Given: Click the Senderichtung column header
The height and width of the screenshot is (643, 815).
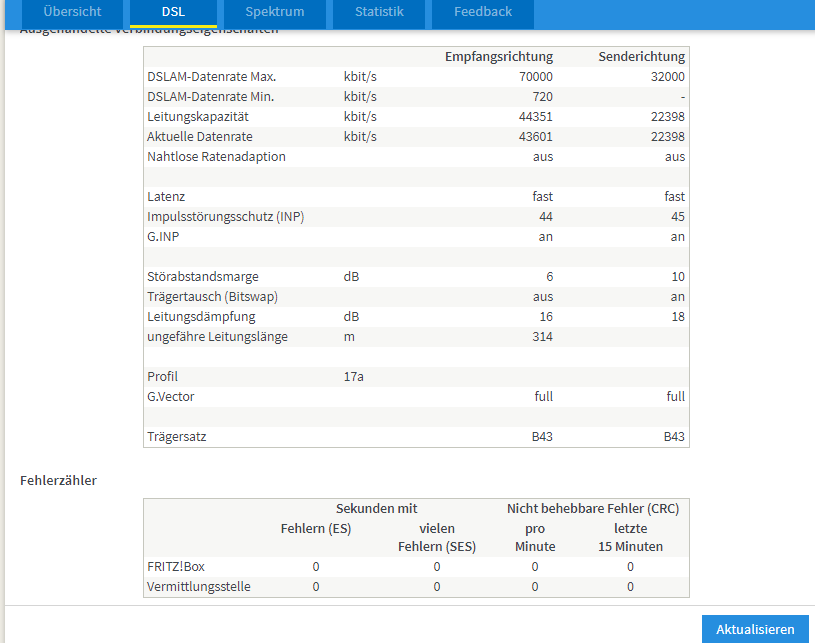Looking at the screenshot, I should click(x=641, y=57).
